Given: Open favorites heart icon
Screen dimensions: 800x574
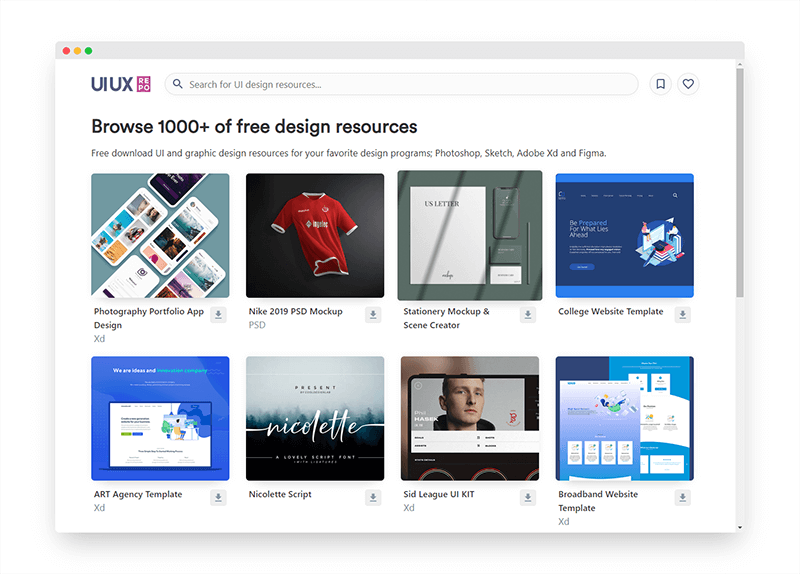Looking at the screenshot, I should 688,84.
